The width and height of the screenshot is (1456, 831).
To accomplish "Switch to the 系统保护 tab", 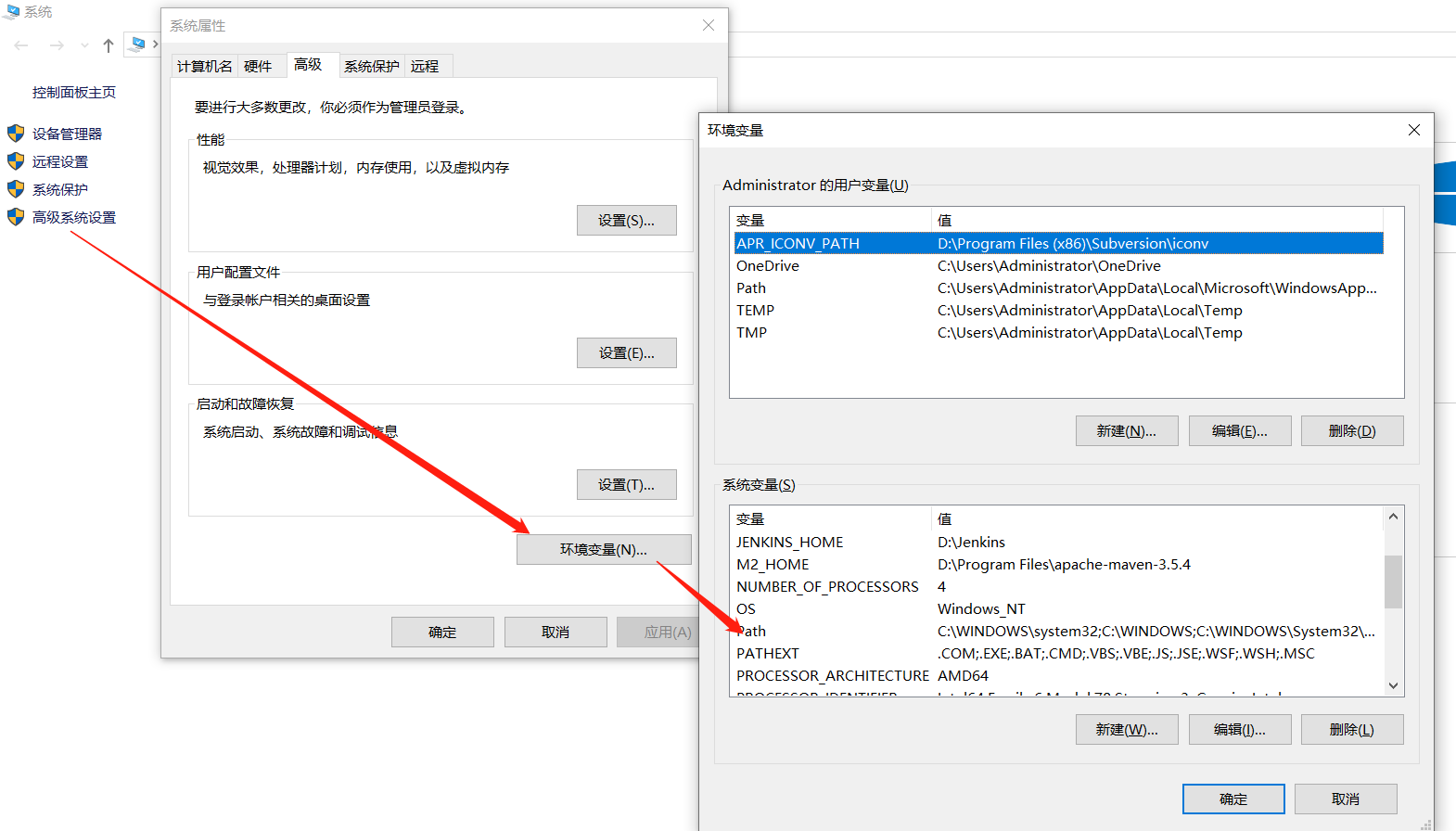I will pyautogui.click(x=371, y=66).
